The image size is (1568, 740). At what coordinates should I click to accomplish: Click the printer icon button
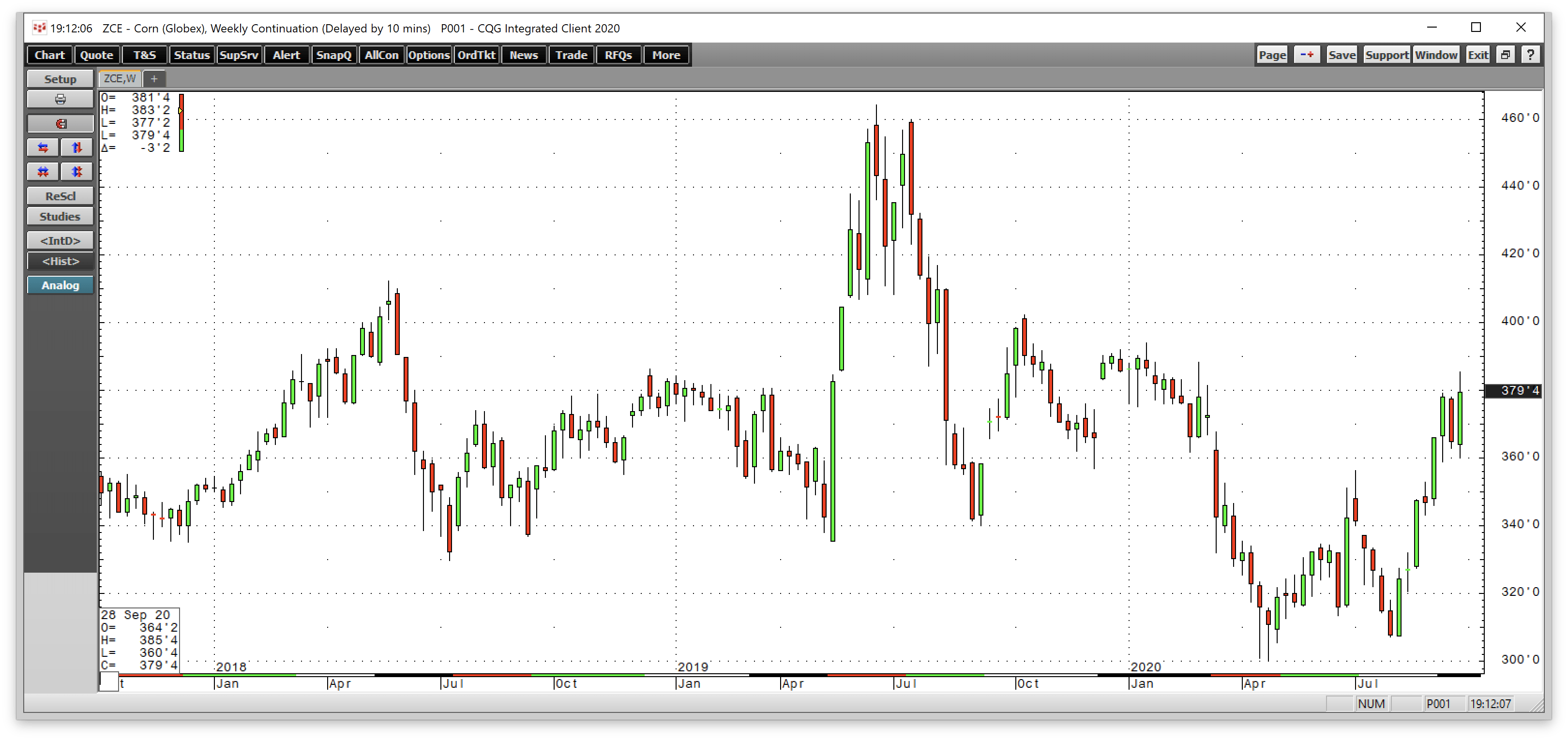point(60,99)
